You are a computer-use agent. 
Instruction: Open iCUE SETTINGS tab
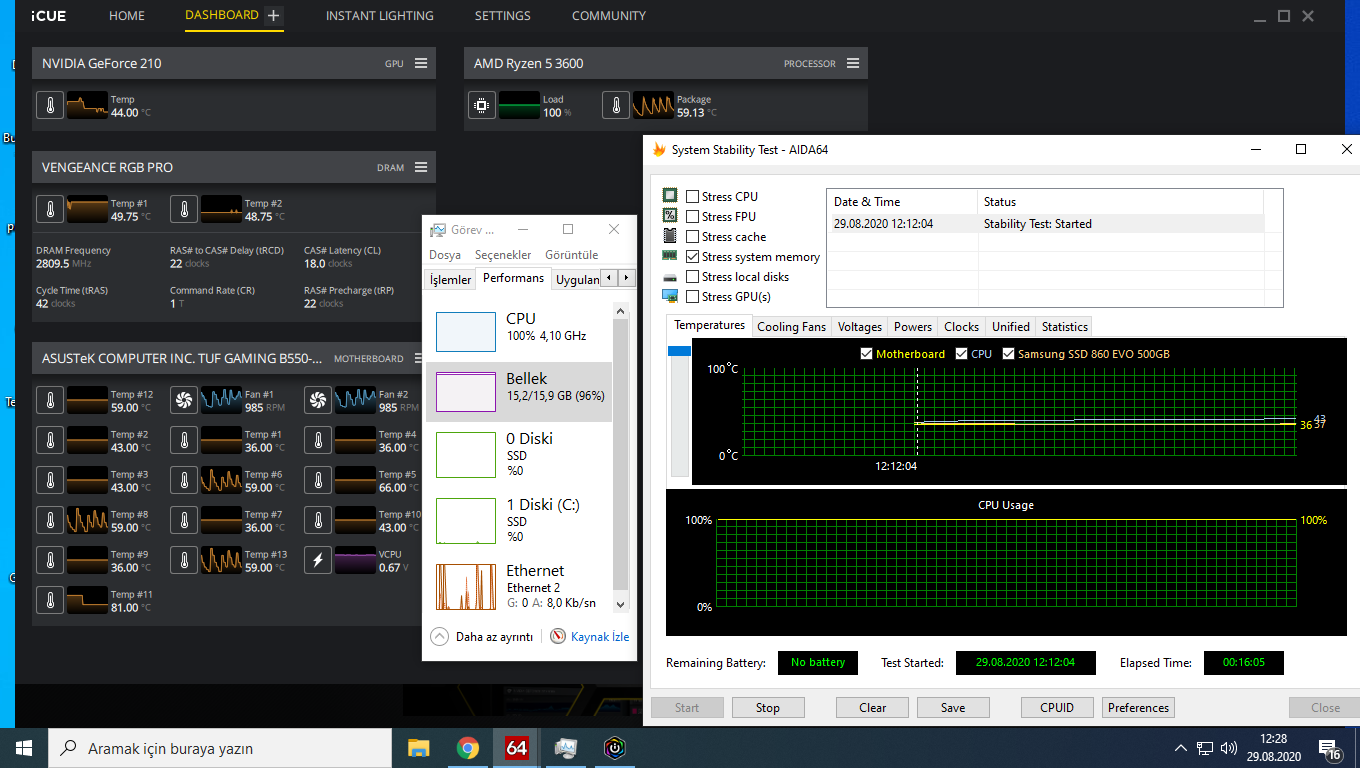pos(503,16)
